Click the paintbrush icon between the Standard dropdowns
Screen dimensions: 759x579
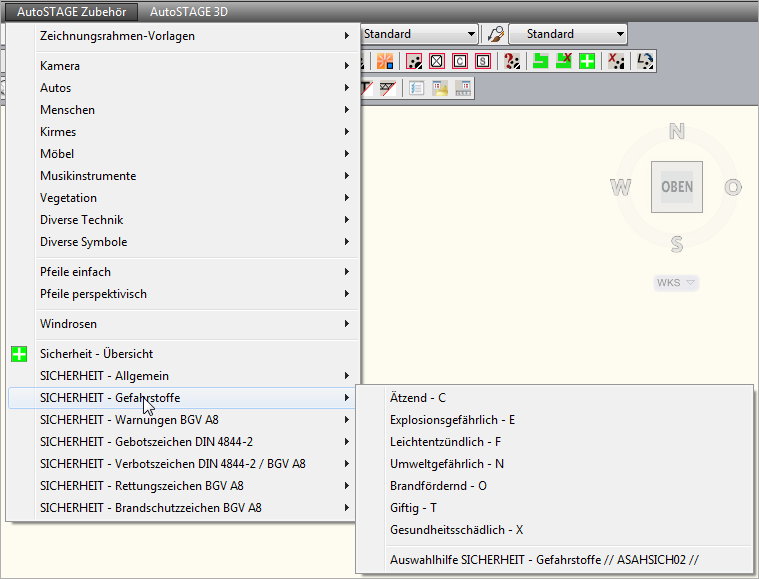494,34
